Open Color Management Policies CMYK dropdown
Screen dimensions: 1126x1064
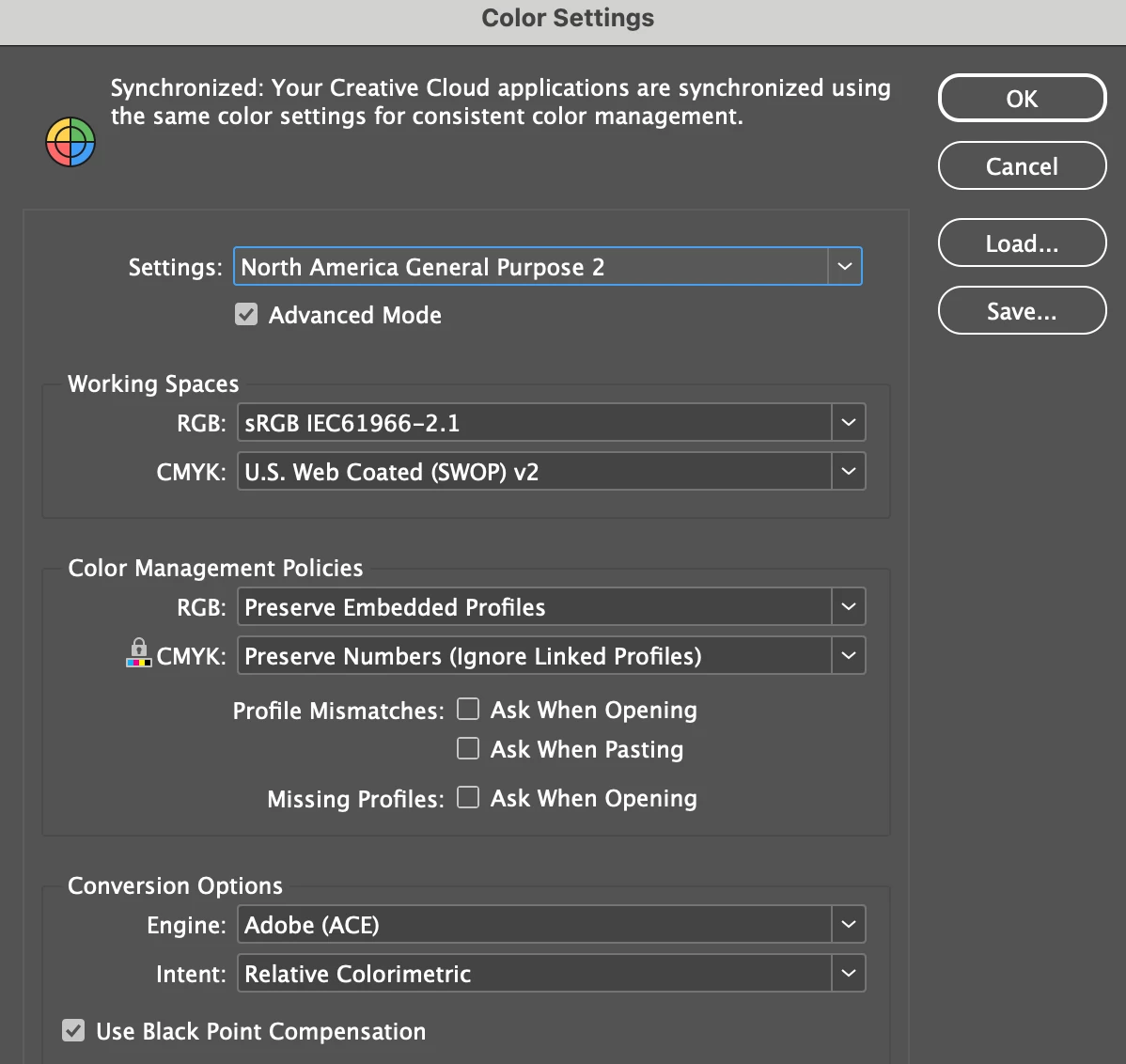pos(551,655)
